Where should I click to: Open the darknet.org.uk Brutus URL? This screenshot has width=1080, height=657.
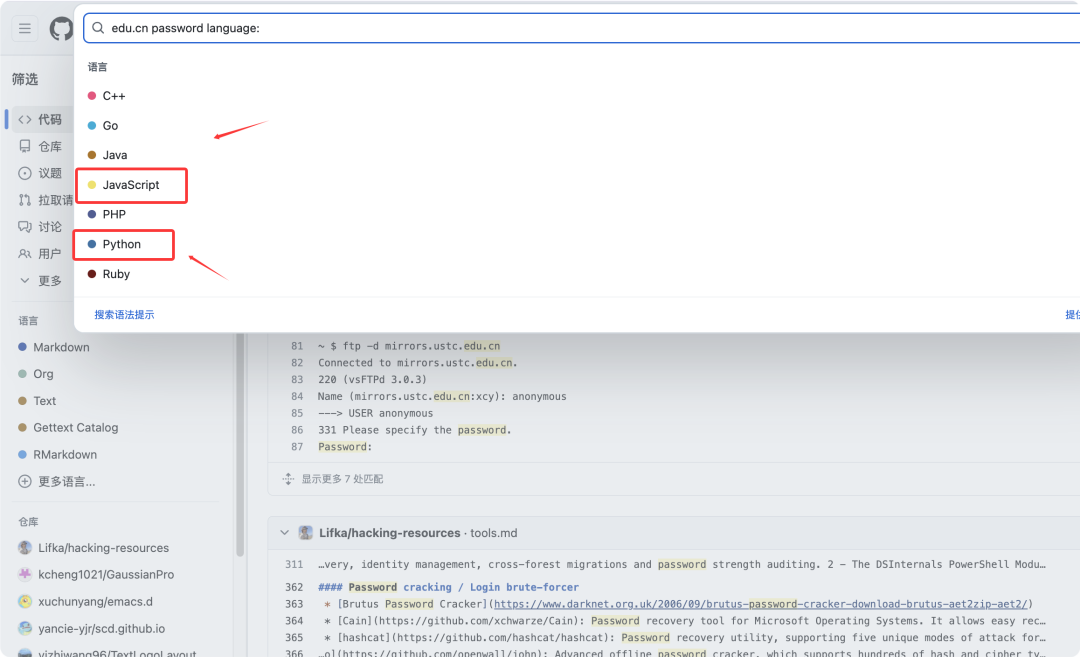(760, 604)
